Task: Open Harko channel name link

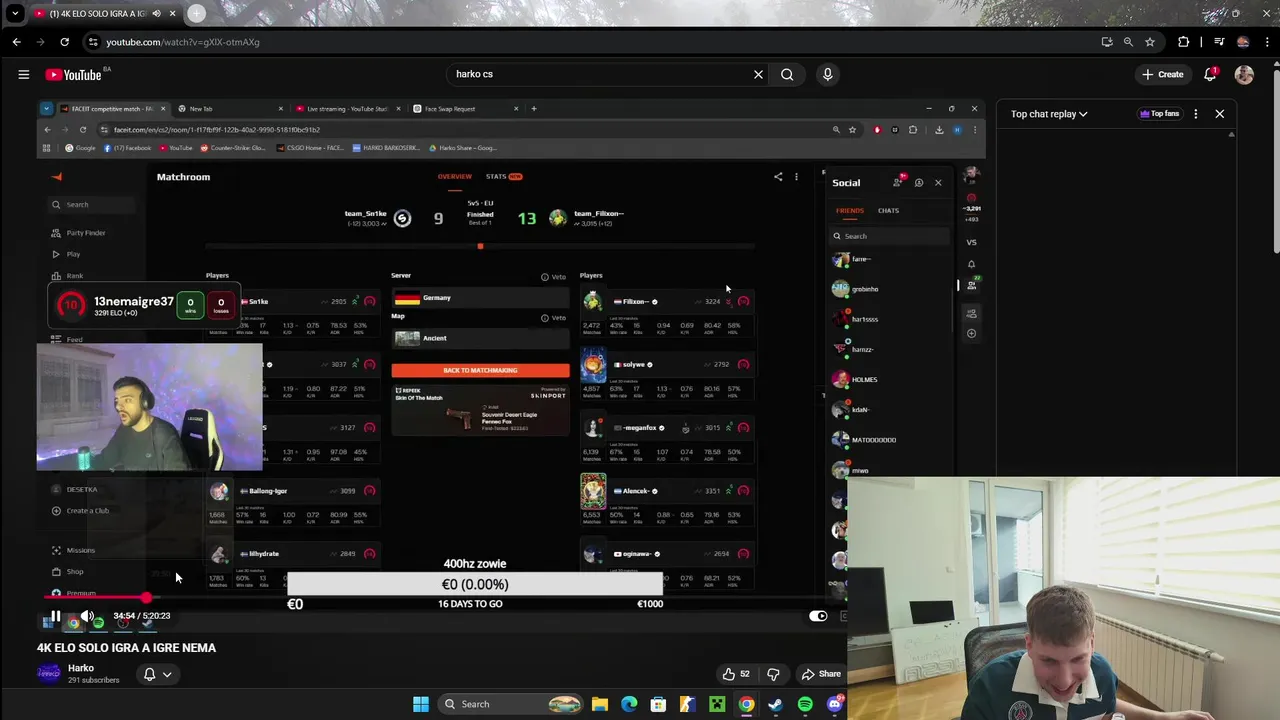Action: click(x=81, y=668)
